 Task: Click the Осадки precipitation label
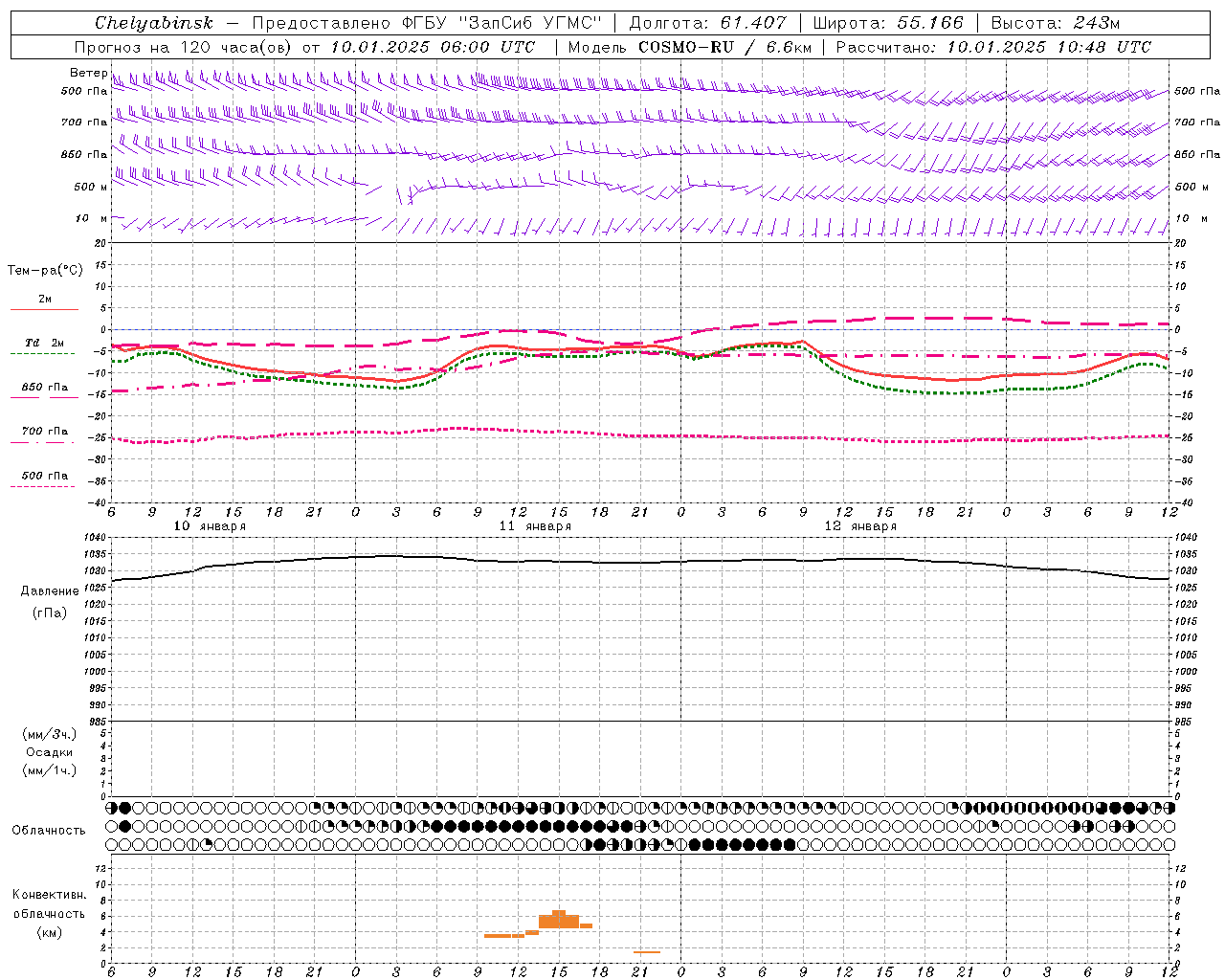coord(50,752)
